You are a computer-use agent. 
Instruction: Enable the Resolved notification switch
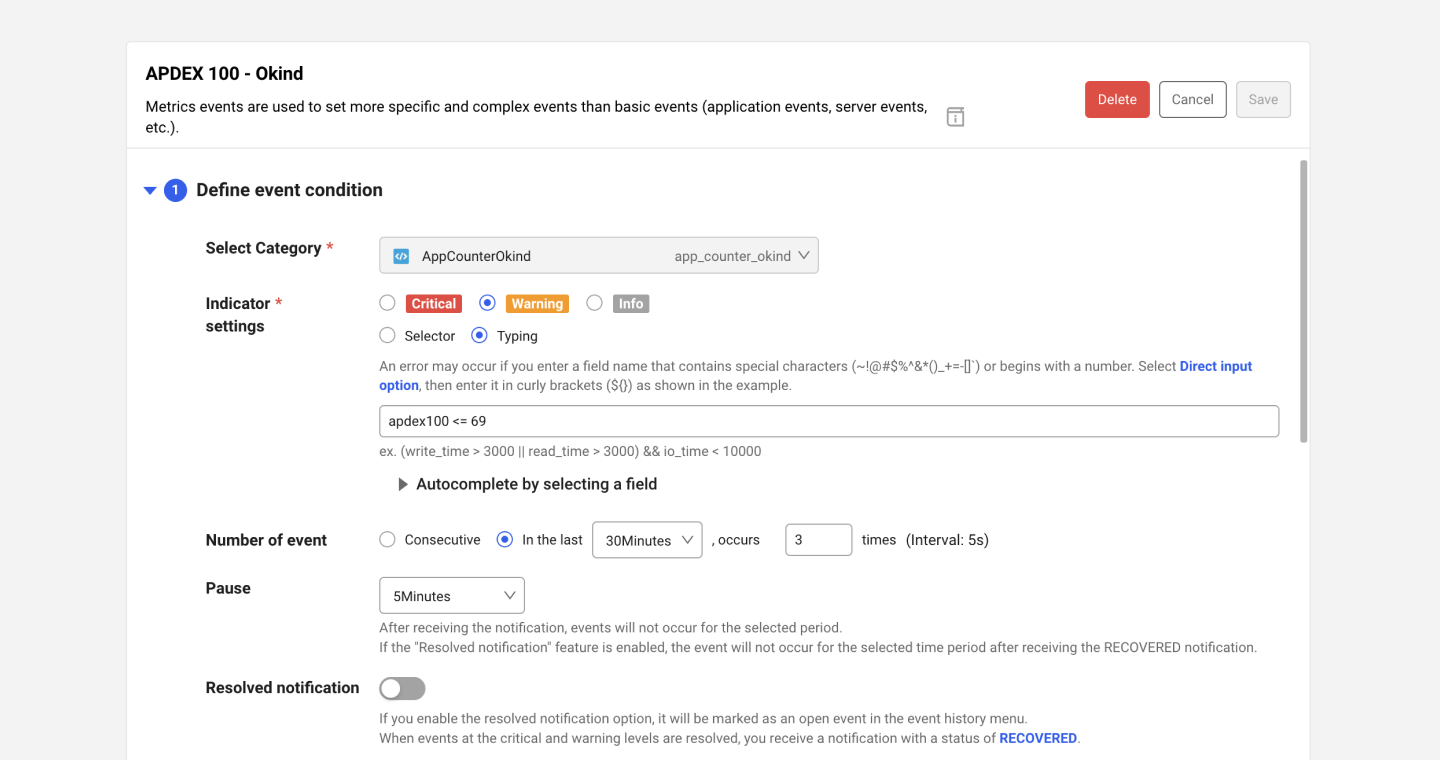click(x=402, y=688)
